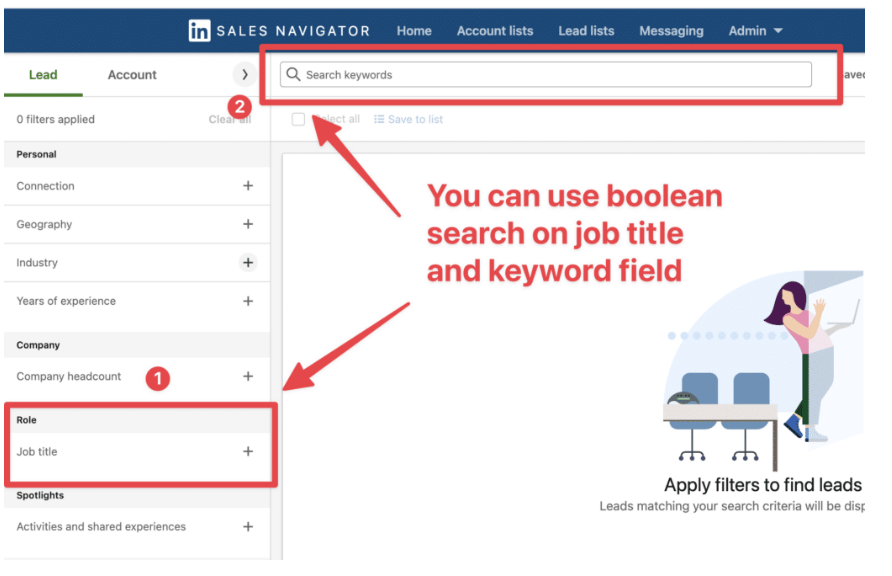Add a Job title filter with plus
The width and height of the screenshot is (892, 576).
[x=248, y=451]
